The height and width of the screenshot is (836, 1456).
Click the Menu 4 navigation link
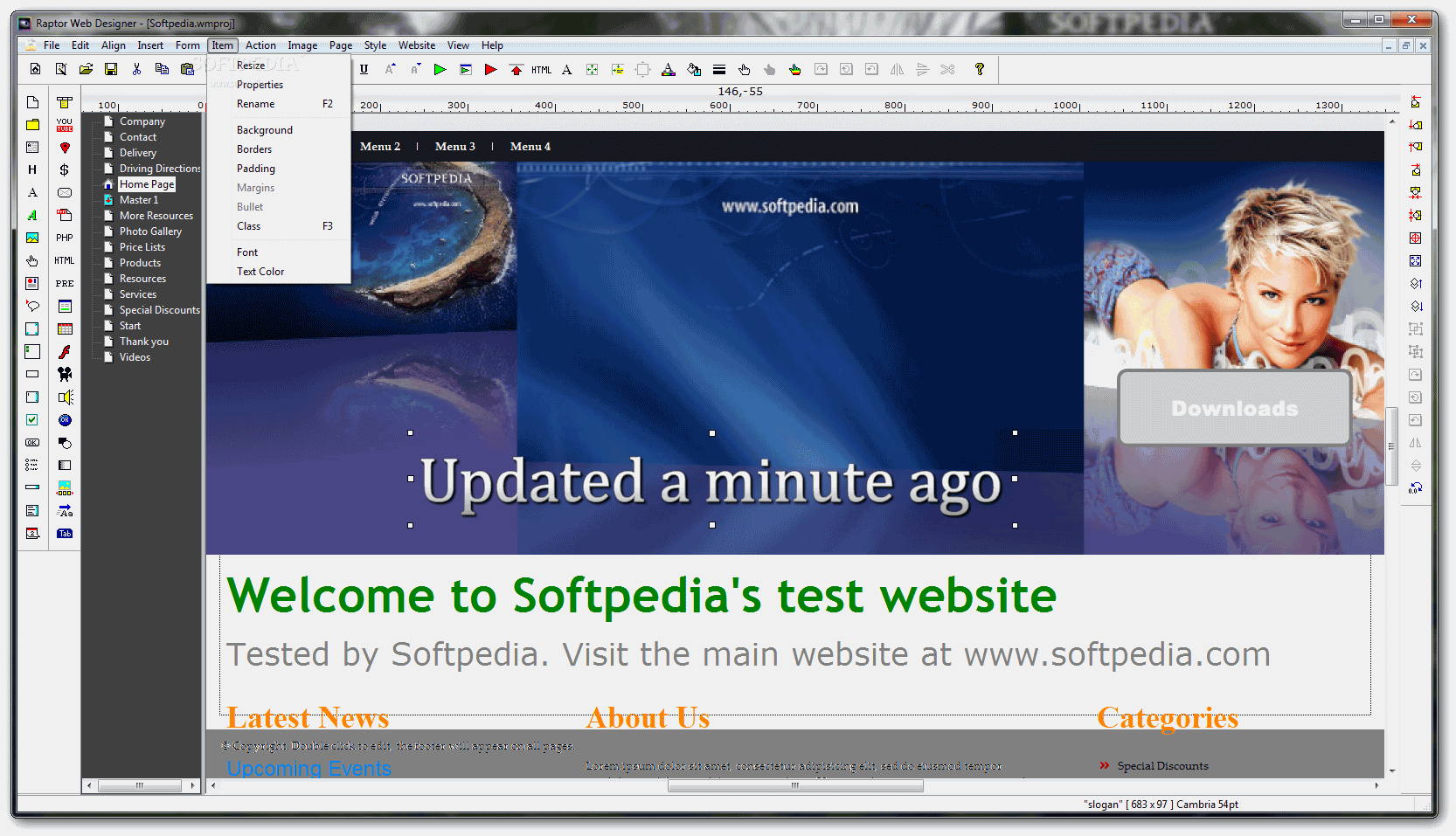(530, 147)
